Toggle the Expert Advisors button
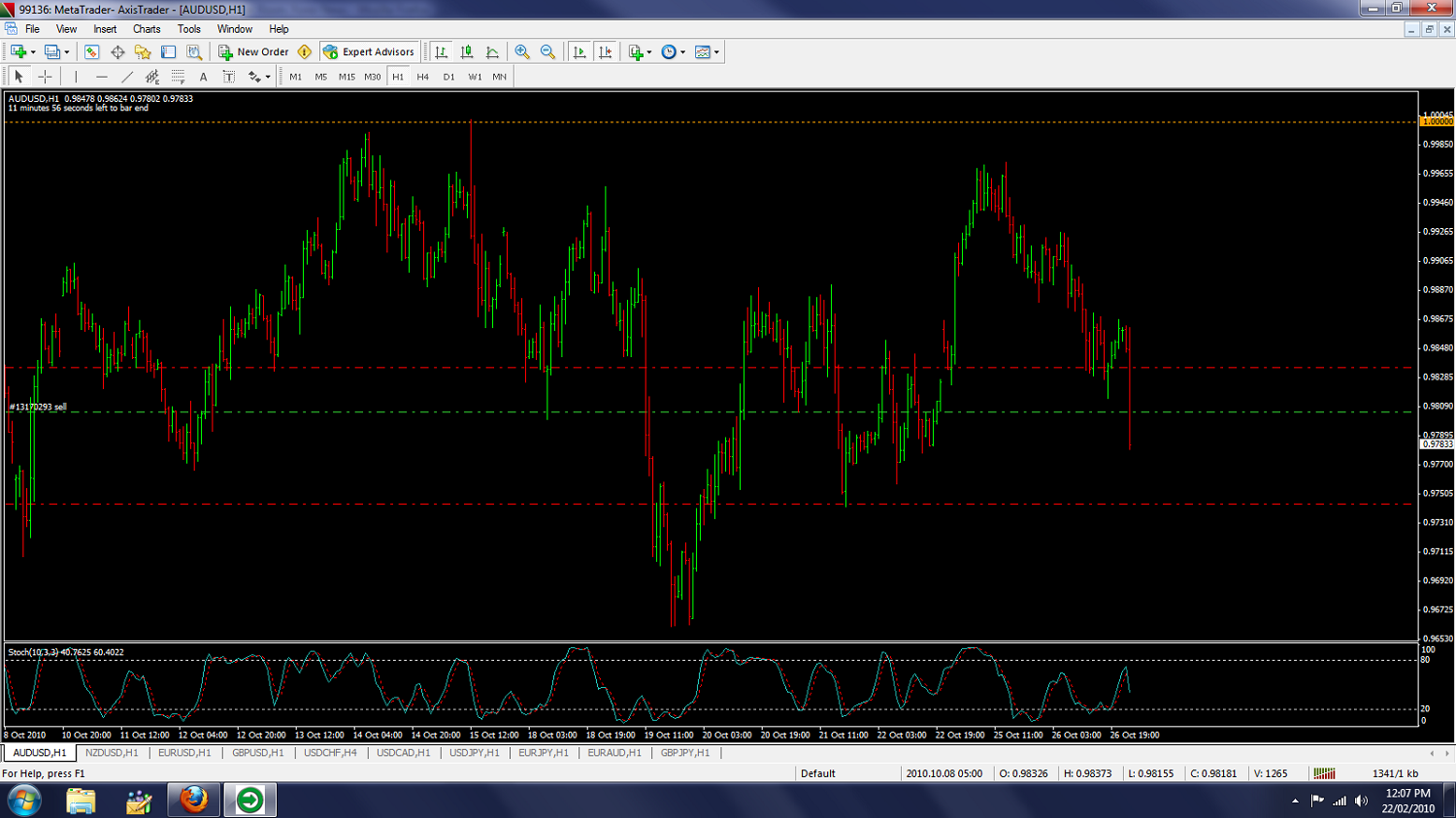This screenshot has width=1456, height=818. pos(369,52)
